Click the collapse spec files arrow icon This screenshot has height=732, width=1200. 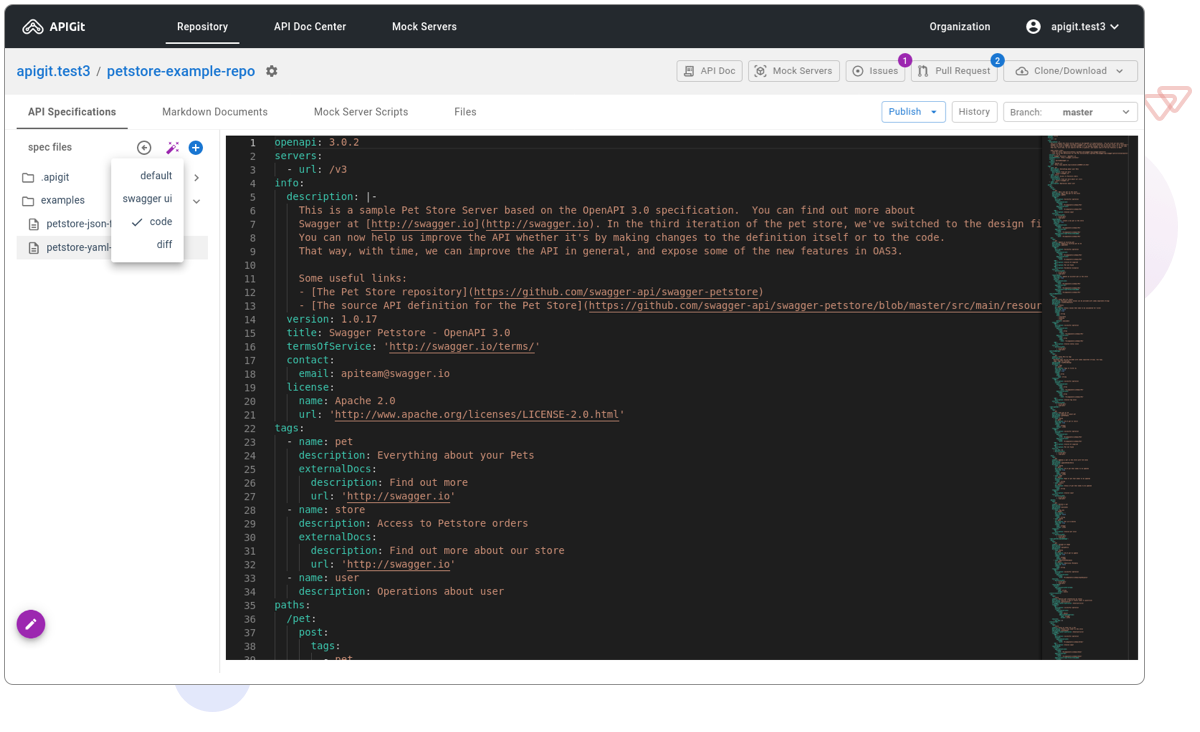(x=144, y=148)
